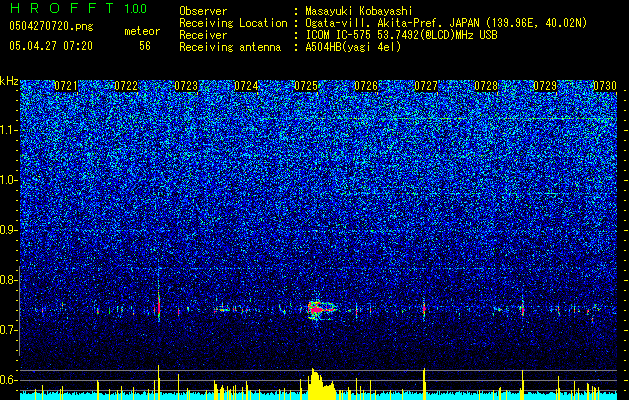629x400 pixels.
Task: Click antenna text A504HB(yagi 4el)
Action: (353, 47)
